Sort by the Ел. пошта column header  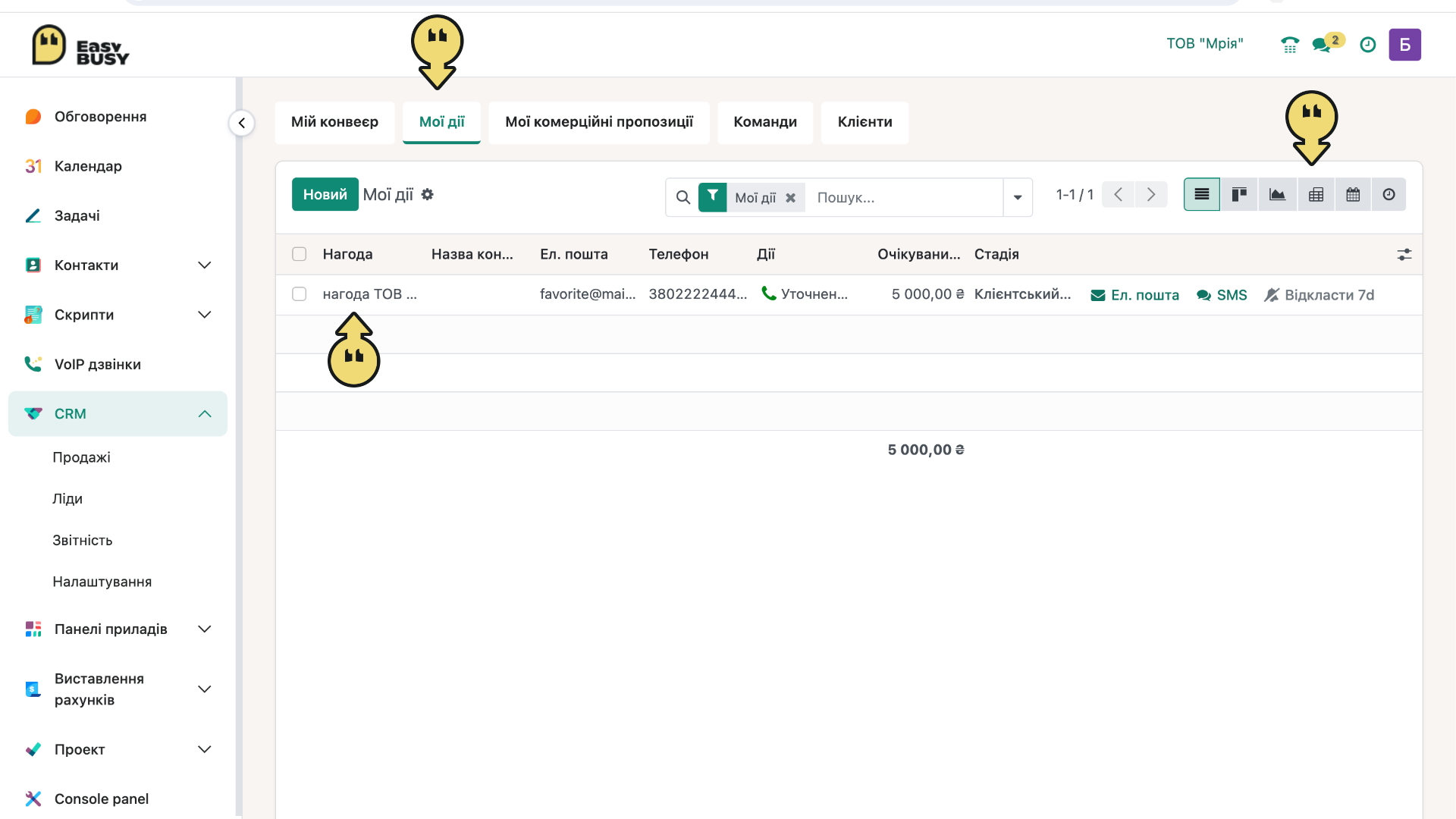coord(573,254)
